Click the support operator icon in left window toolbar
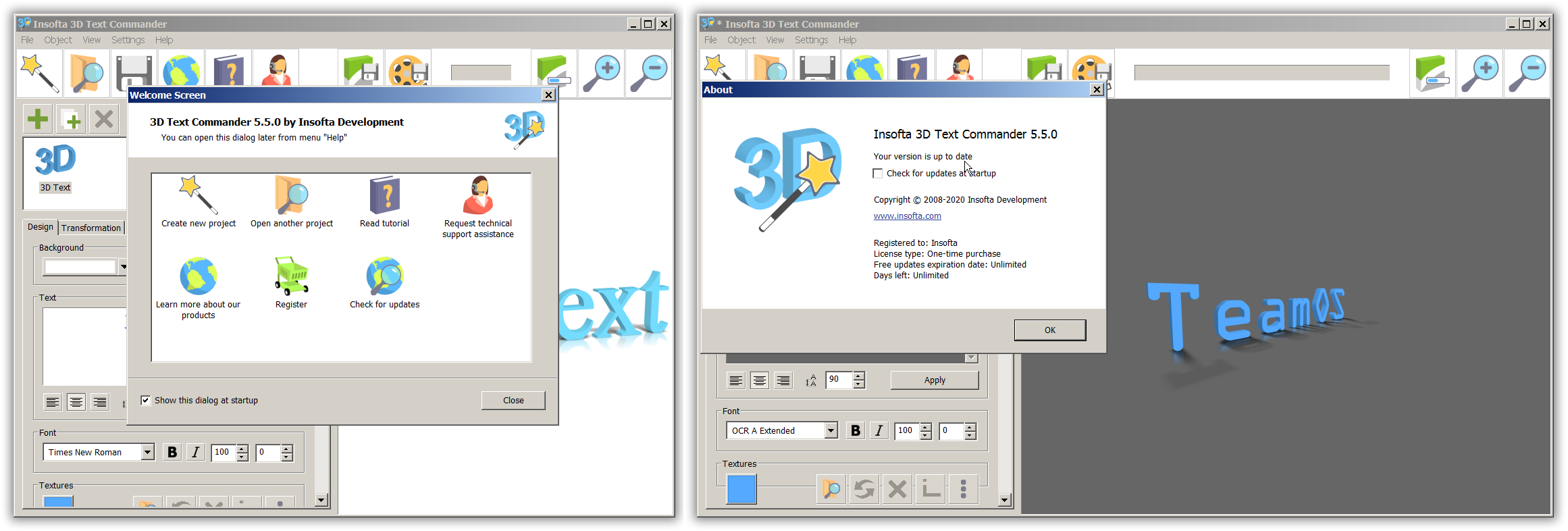The image size is (1568, 531). point(276,72)
